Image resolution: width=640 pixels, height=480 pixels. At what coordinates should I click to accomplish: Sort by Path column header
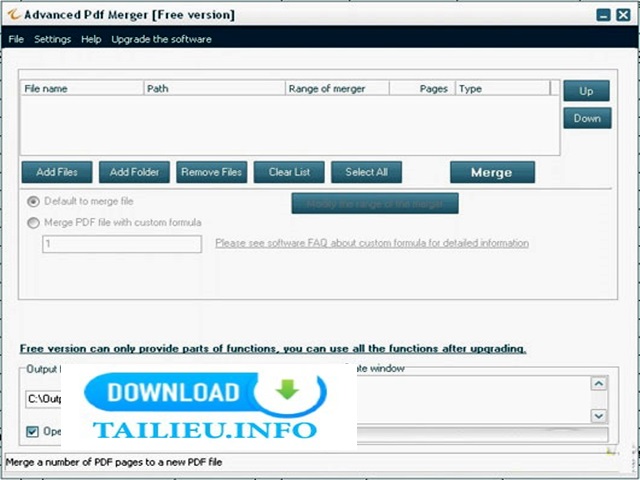[214, 89]
